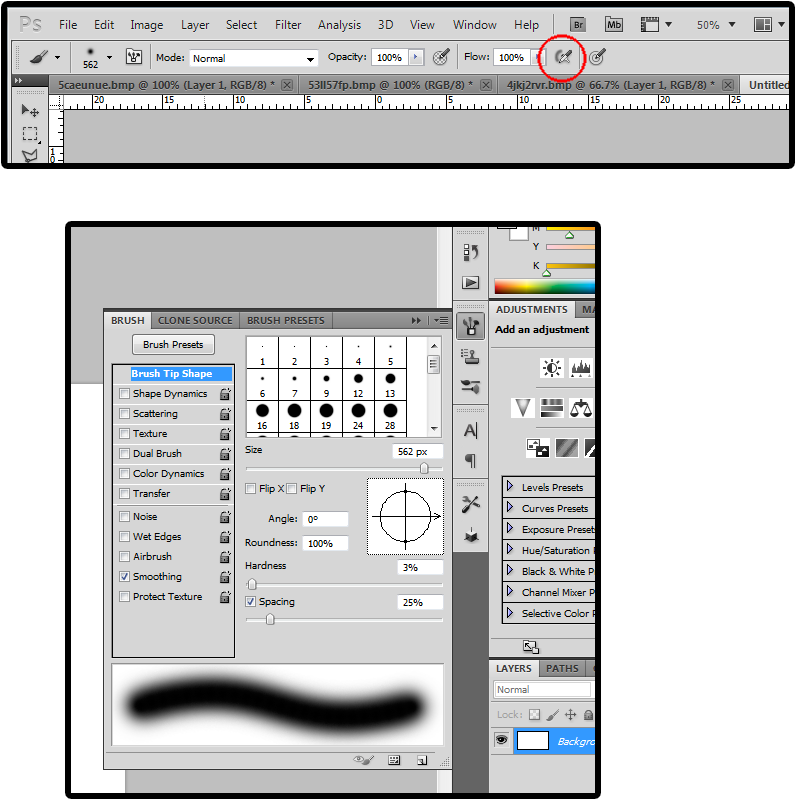Enable the airbrush mode icon circled in red
Screen dimensions: 796x800
563,58
